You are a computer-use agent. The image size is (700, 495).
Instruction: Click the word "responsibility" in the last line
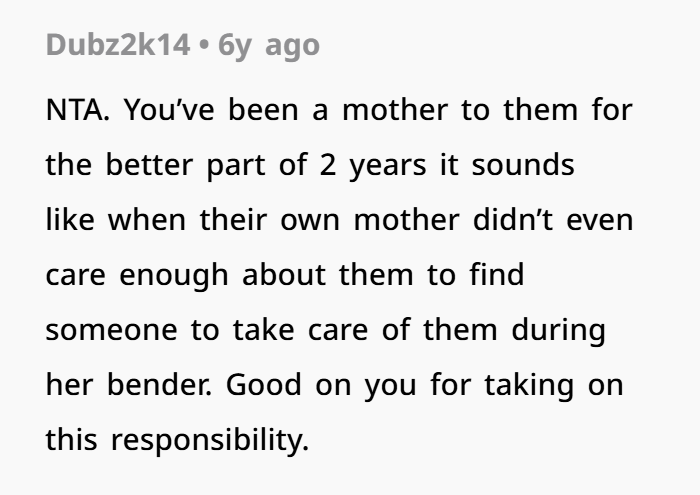click(203, 439)
